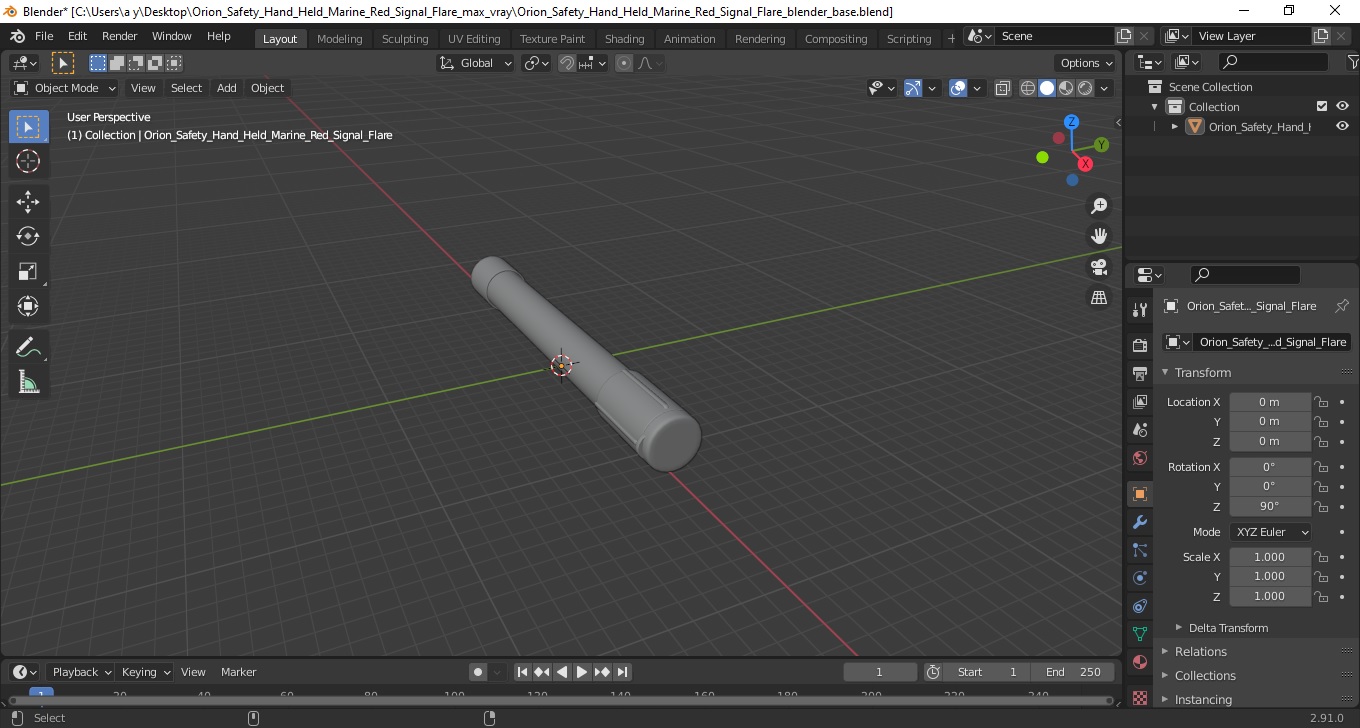The height and width of the screenshot is (728, 1360).
Task: Open the View Layer properties tab
Action: point(1140,401)
